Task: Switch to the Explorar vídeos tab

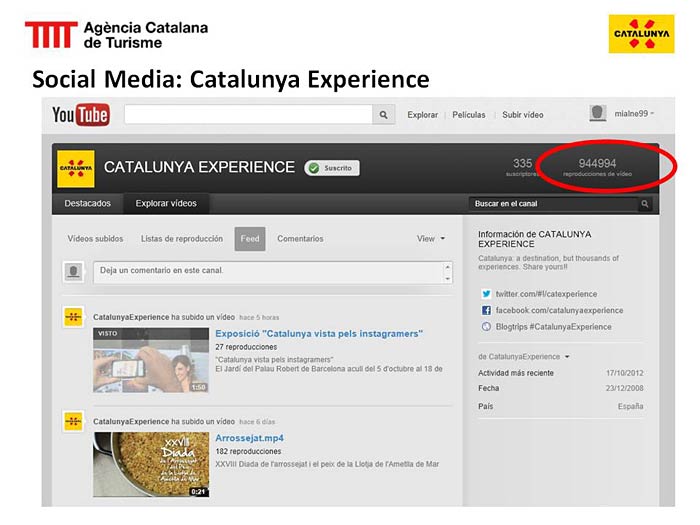Action: pos(166,204)
